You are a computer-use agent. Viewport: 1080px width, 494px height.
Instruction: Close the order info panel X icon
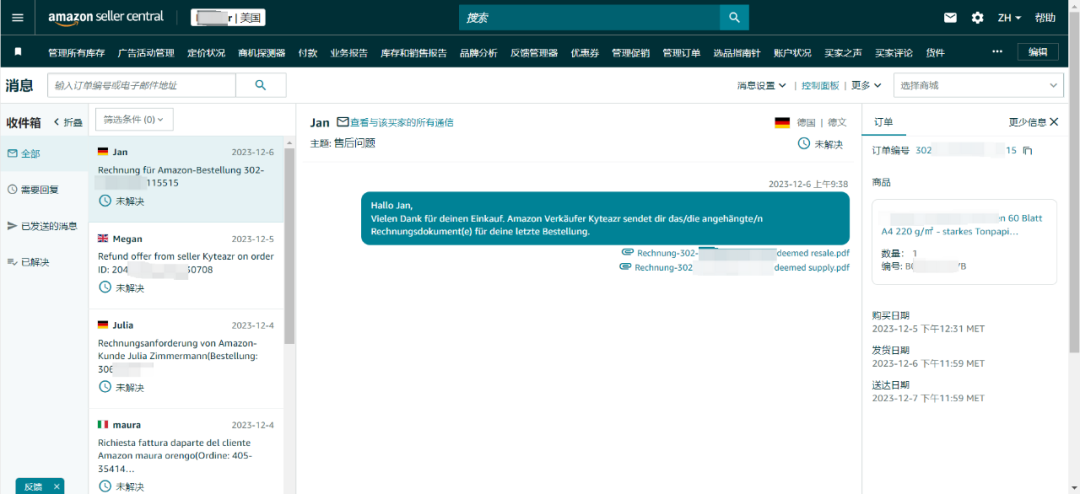click(x=1054, y=122)
